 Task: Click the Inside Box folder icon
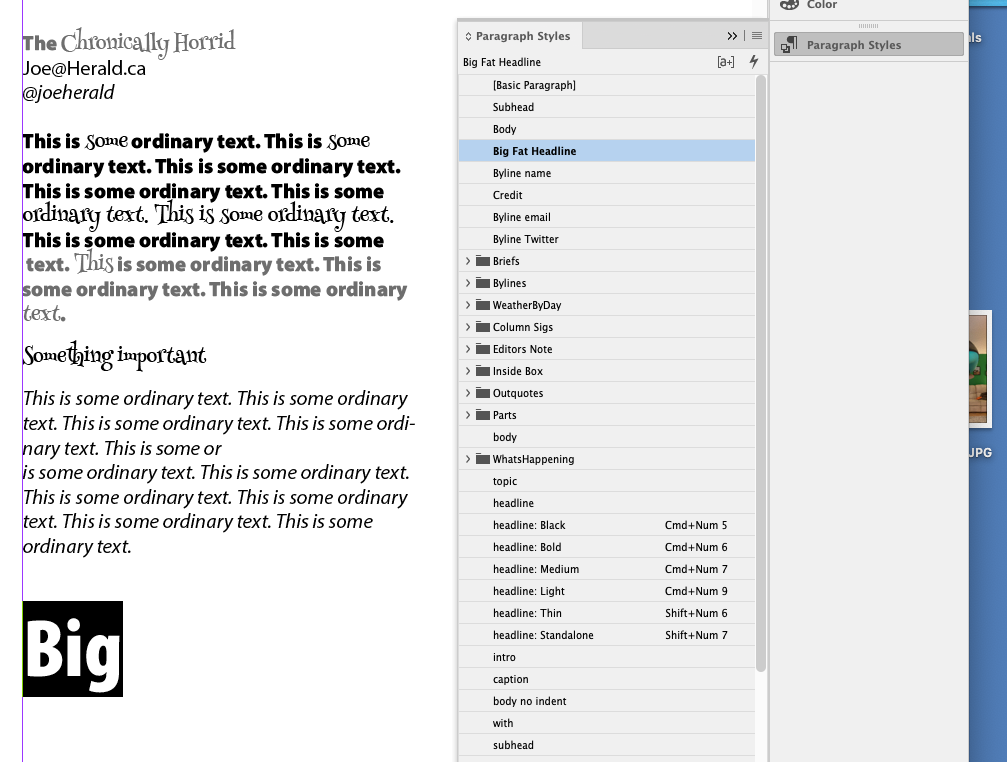coord(483,371)
